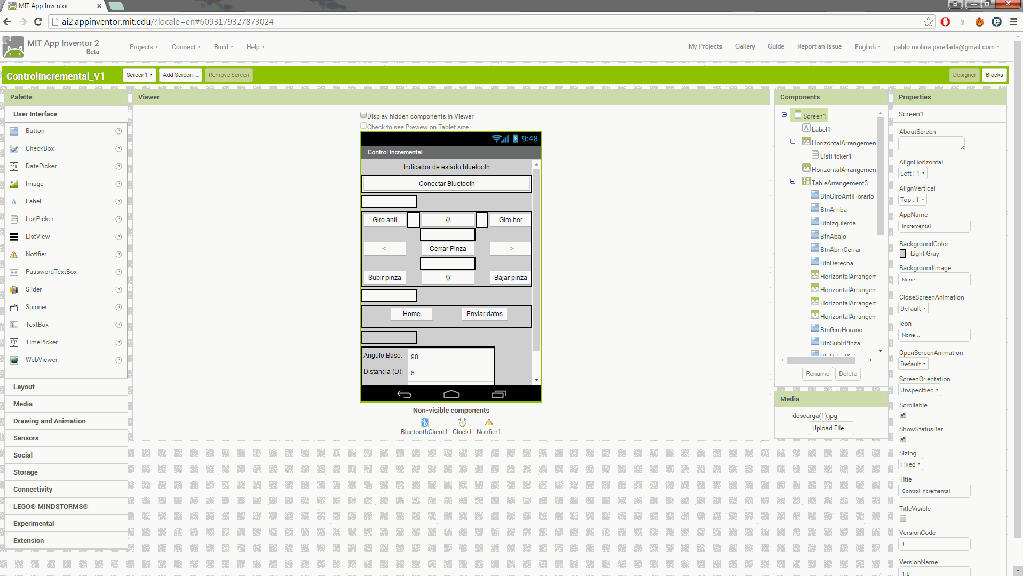Collapse the TableArrangement1 tree node
This screenshot has width=1024, height=576.
[792, 182]
